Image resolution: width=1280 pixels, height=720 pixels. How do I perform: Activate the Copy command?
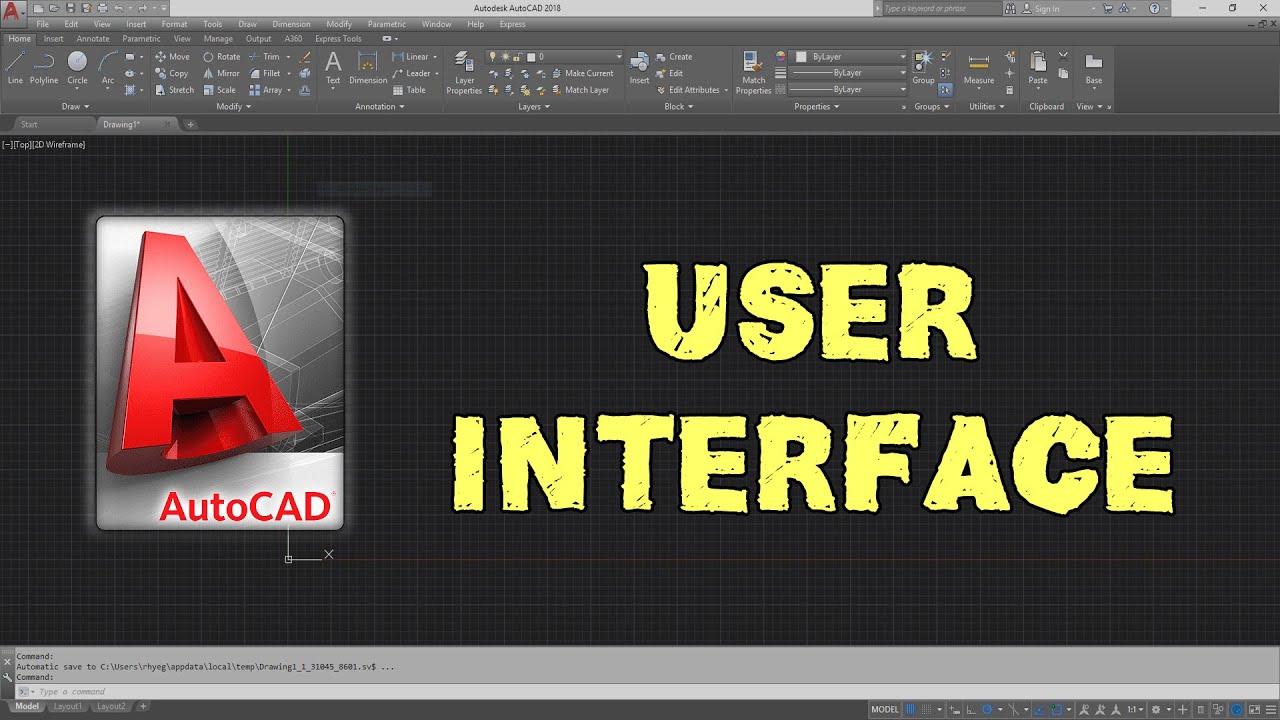[x=172, y=73]
